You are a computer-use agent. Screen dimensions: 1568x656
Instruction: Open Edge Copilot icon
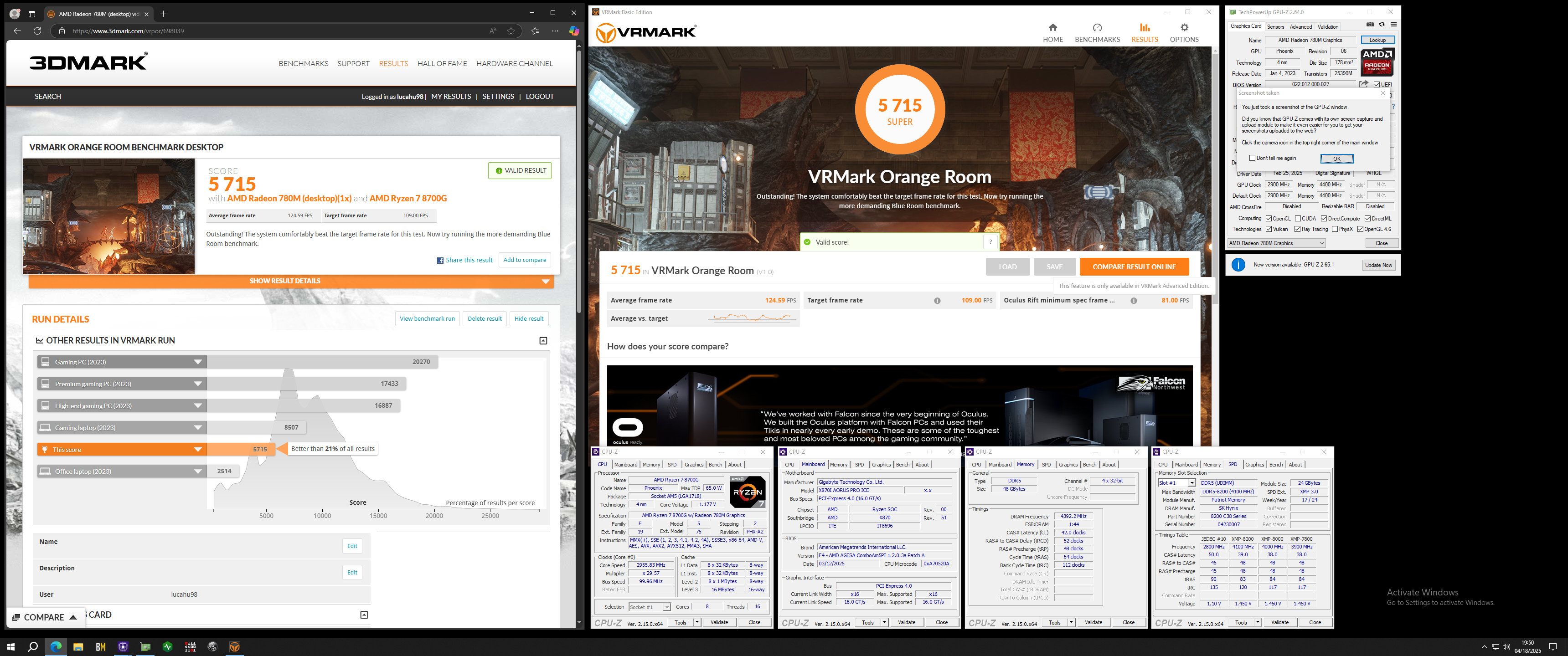(x=574, y=31)
